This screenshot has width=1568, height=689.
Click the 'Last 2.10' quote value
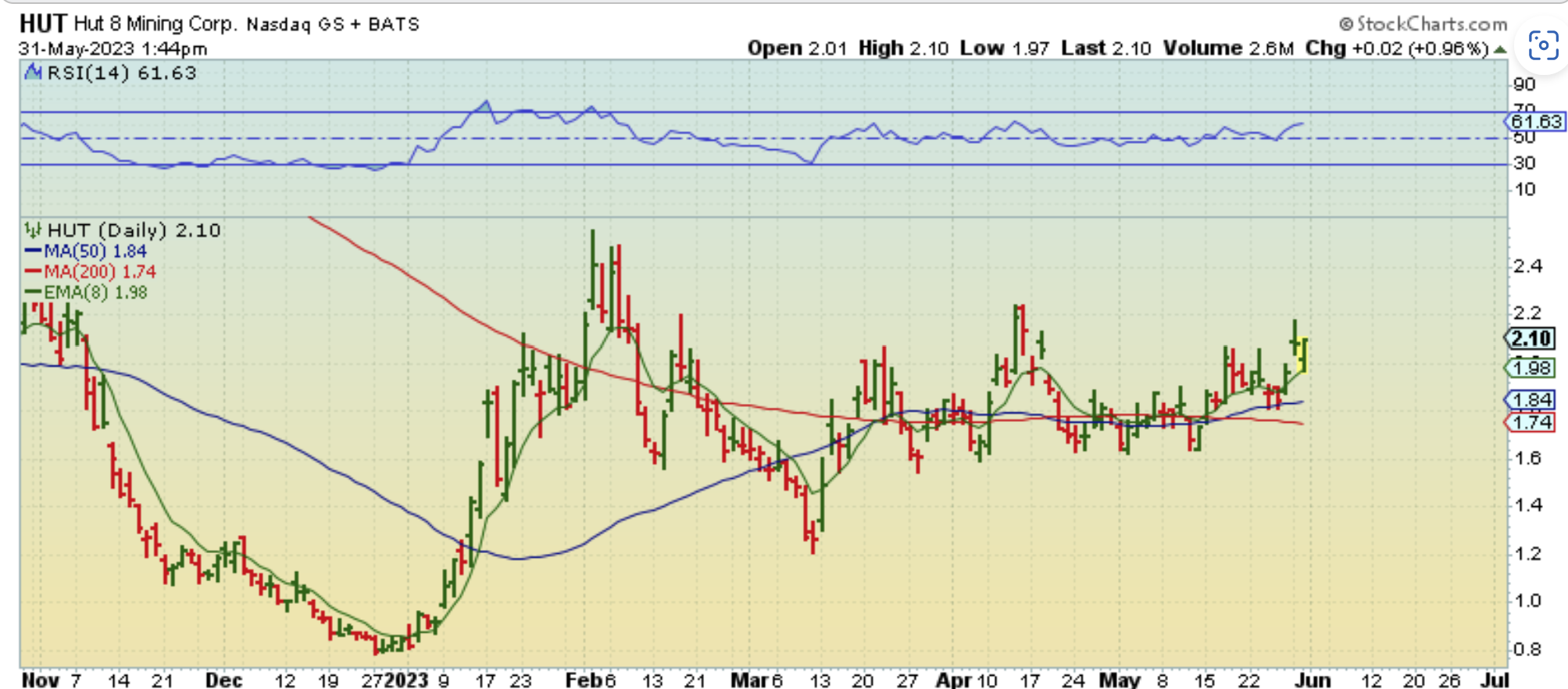pyautogui.click(x=1106, y=48)
